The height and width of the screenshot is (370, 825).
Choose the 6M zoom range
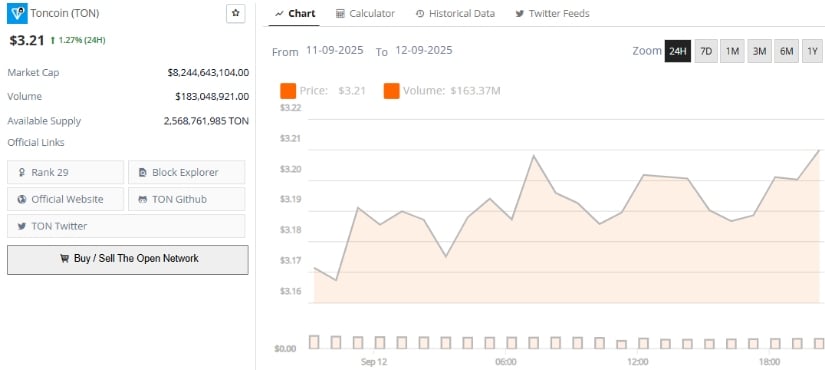point(786,51)
